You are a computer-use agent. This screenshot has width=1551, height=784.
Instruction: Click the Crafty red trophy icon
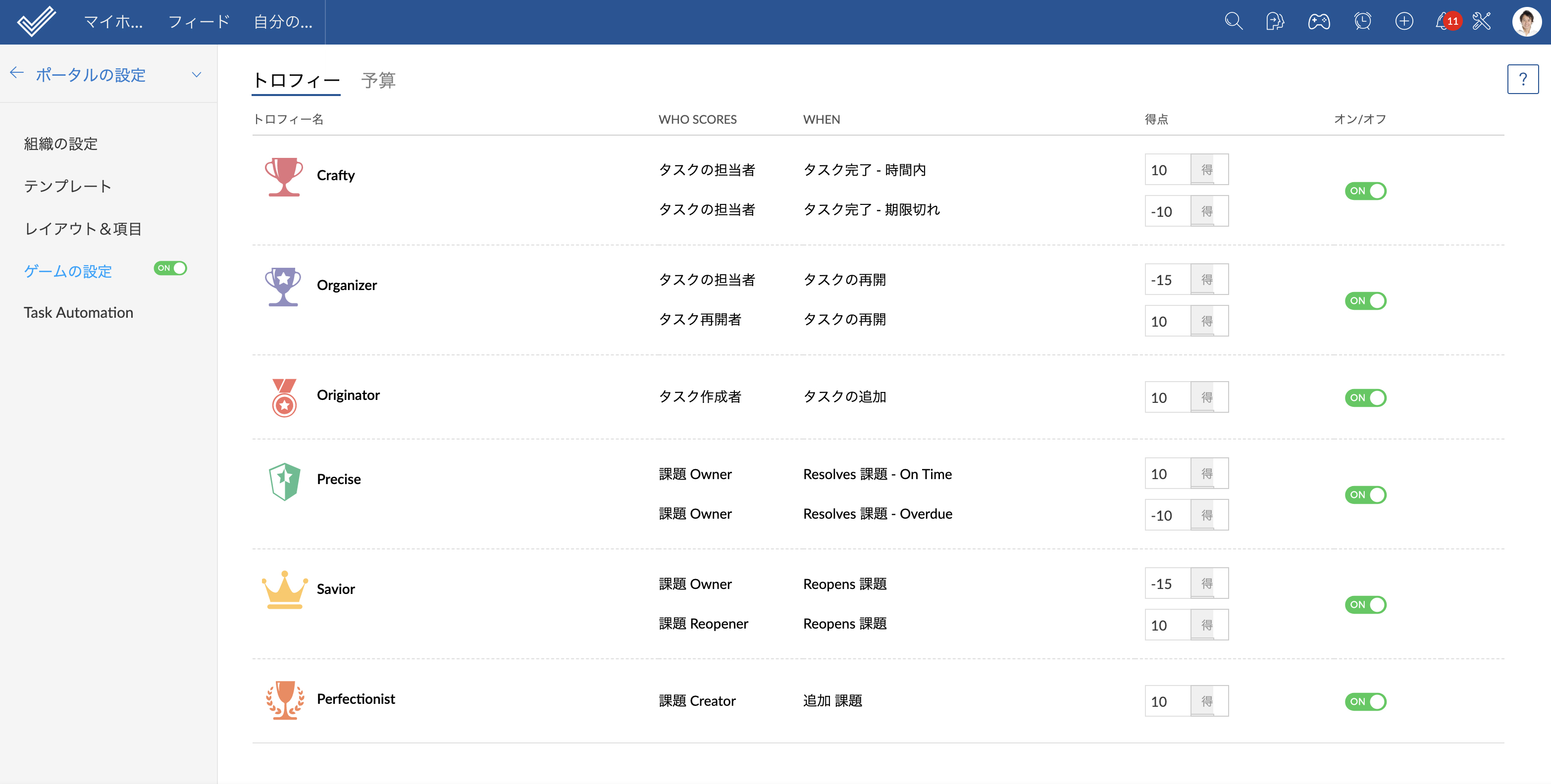pos(284,177)
